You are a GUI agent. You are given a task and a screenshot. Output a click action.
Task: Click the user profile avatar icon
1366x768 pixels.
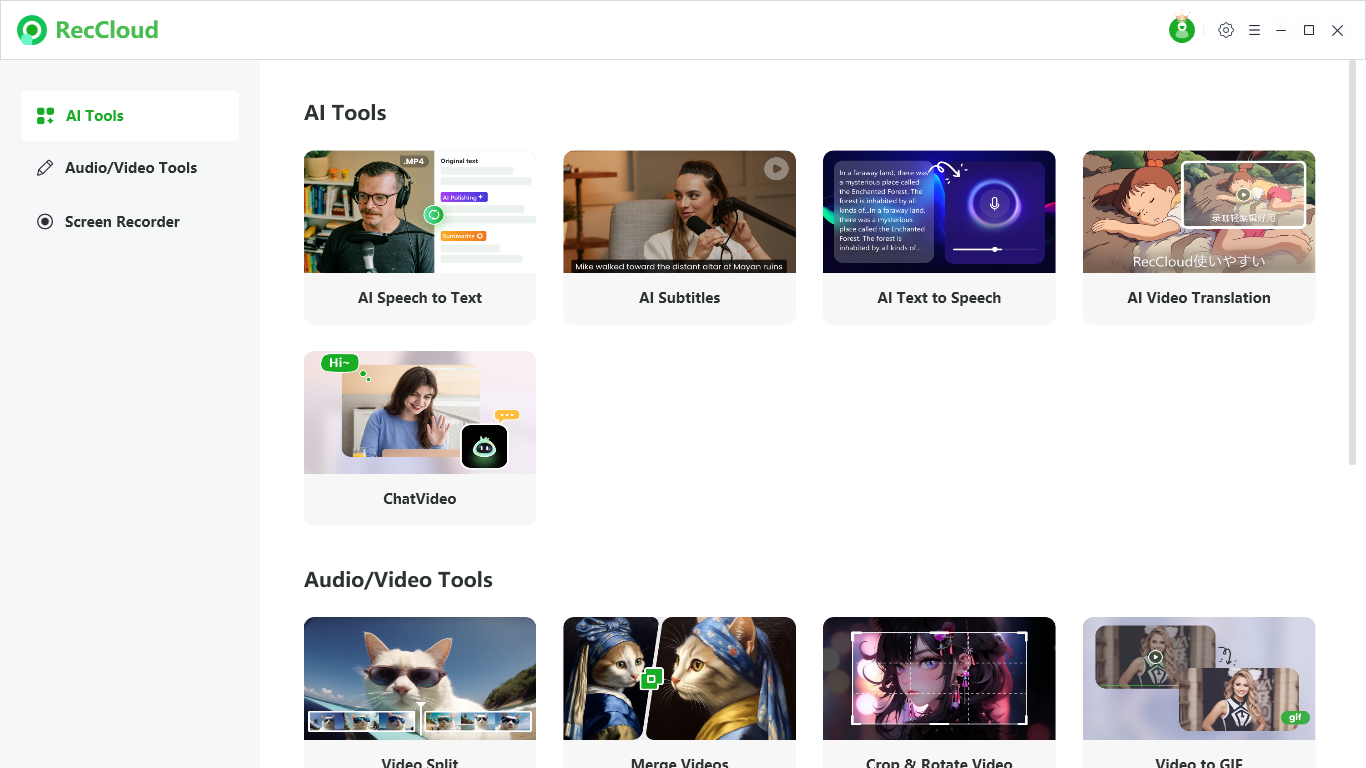click(1181, 29)
